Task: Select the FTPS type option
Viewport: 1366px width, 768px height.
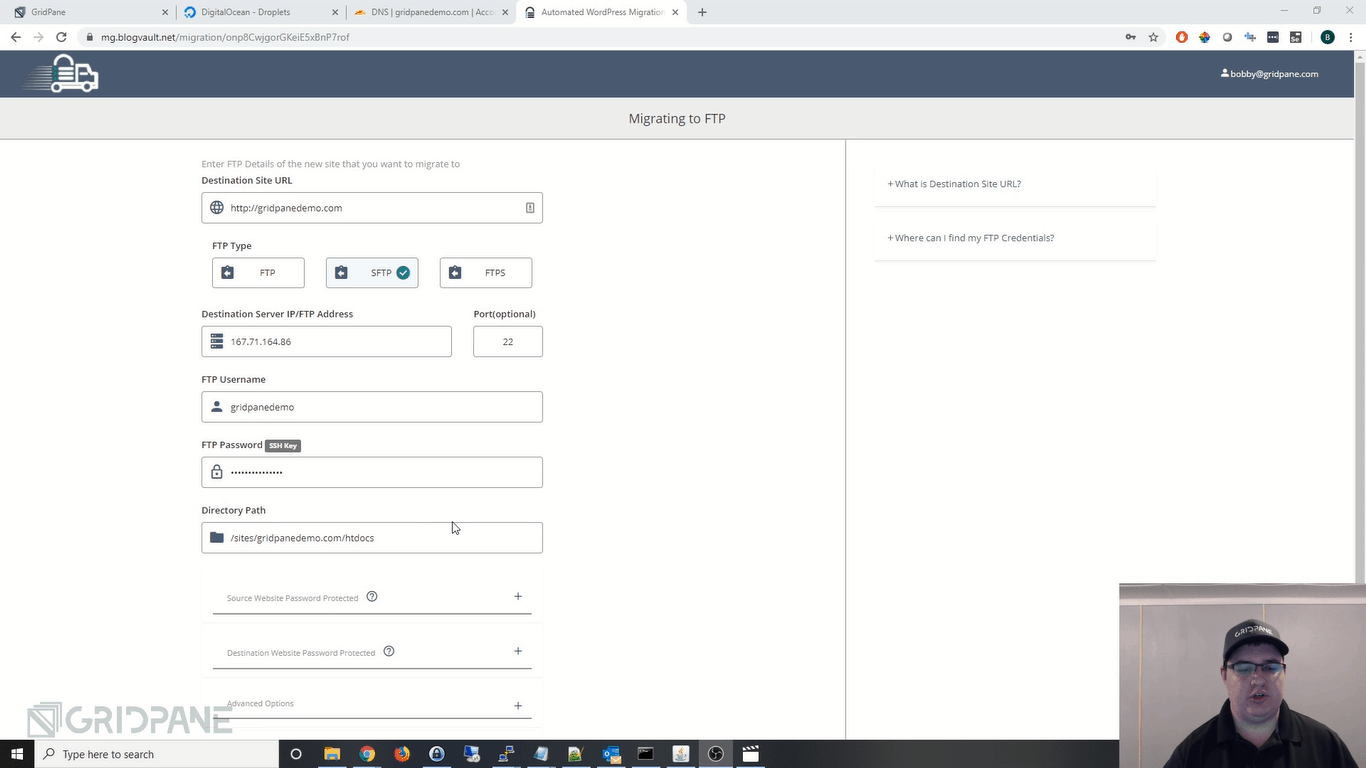Action: [486, 273]
